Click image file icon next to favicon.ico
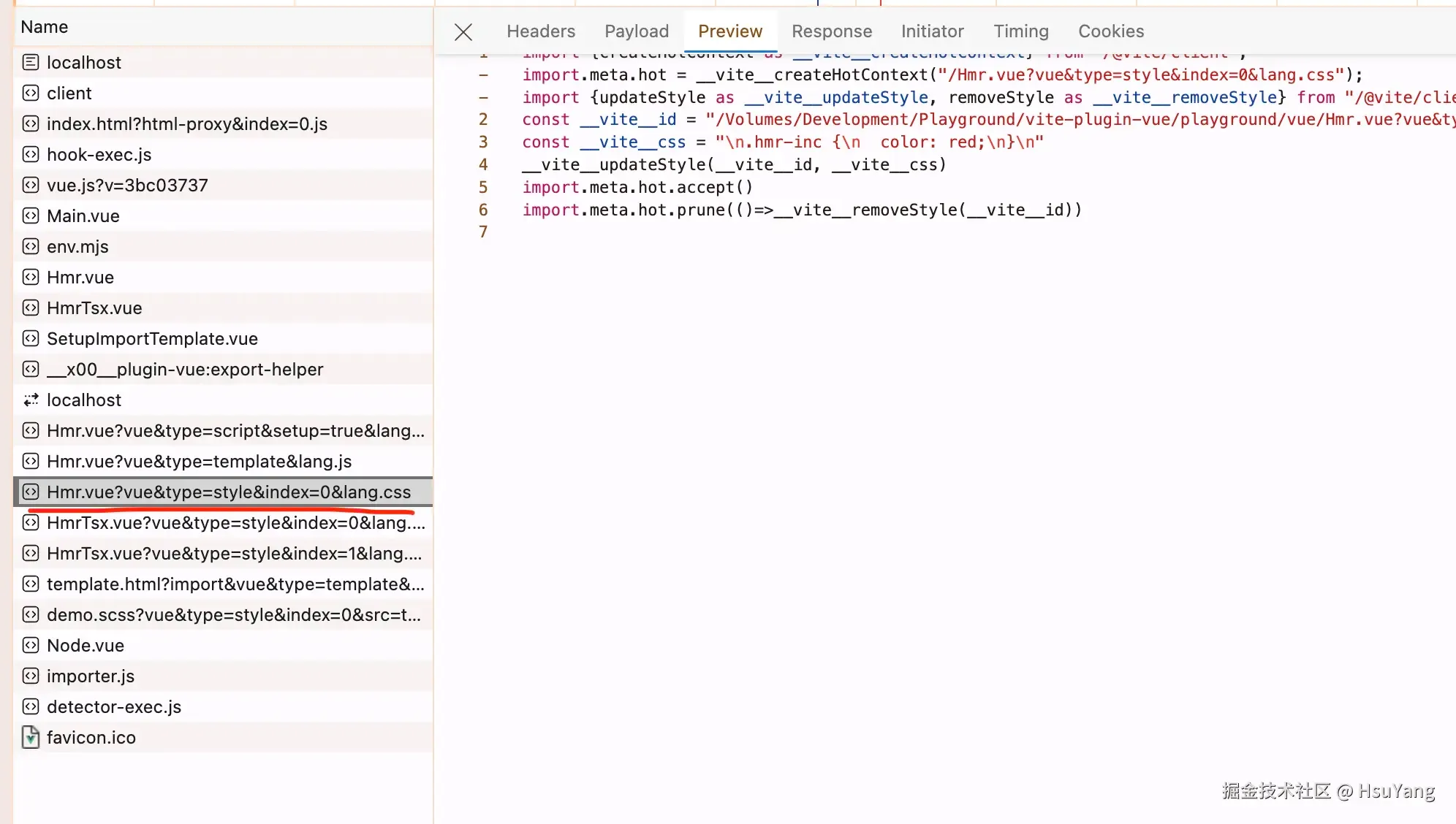 coord(31,737)
